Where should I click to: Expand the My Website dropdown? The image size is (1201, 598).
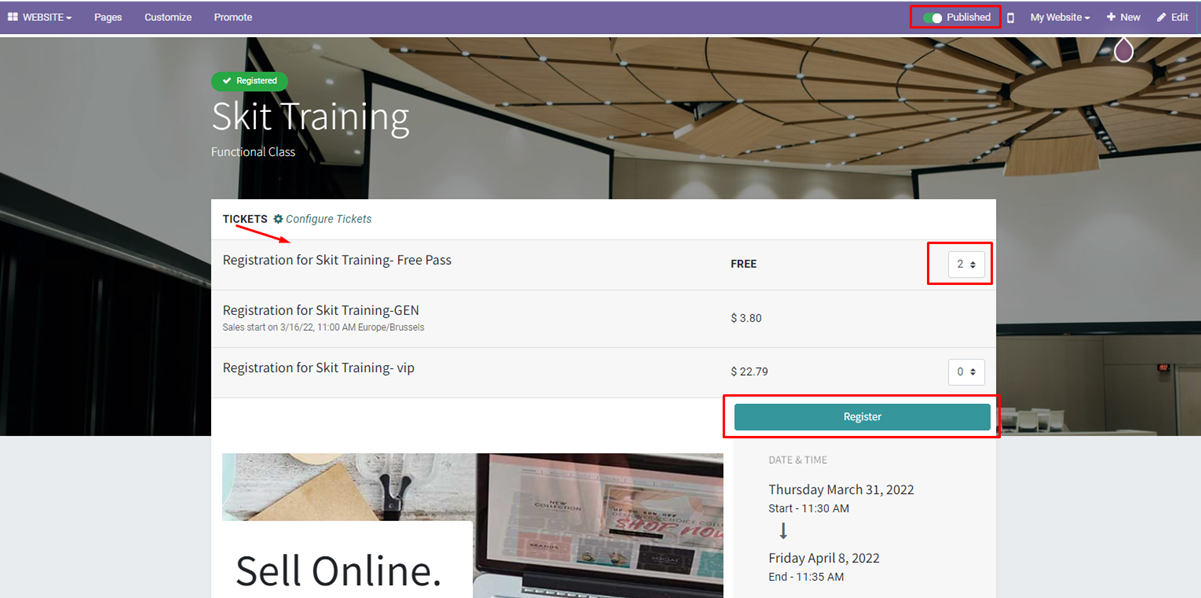click(1060, 17)
